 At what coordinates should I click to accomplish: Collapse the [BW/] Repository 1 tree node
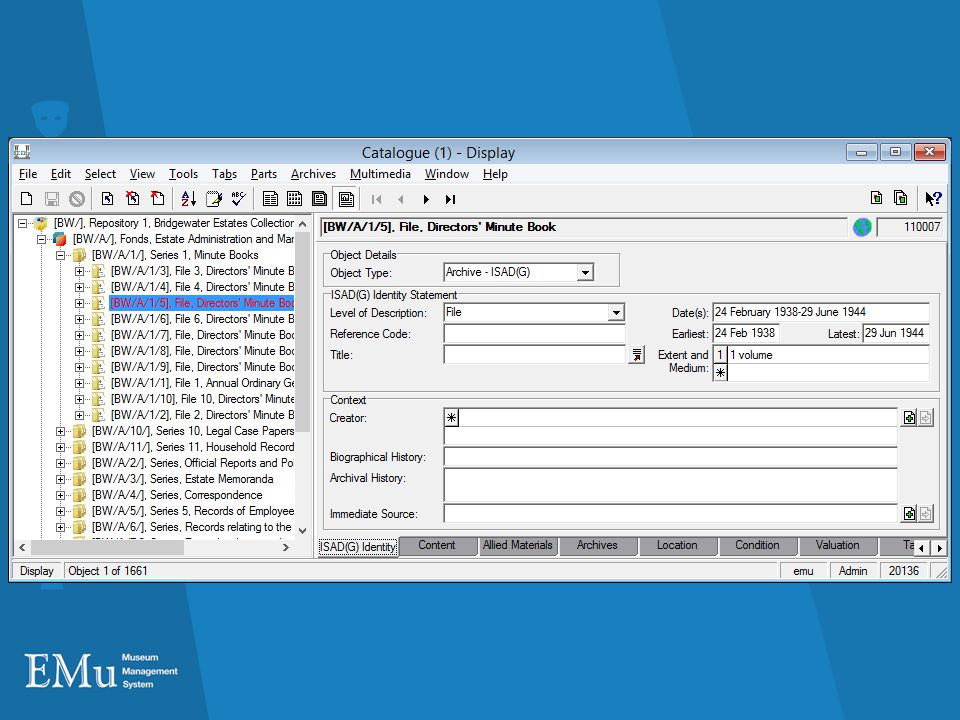[23, 223]
